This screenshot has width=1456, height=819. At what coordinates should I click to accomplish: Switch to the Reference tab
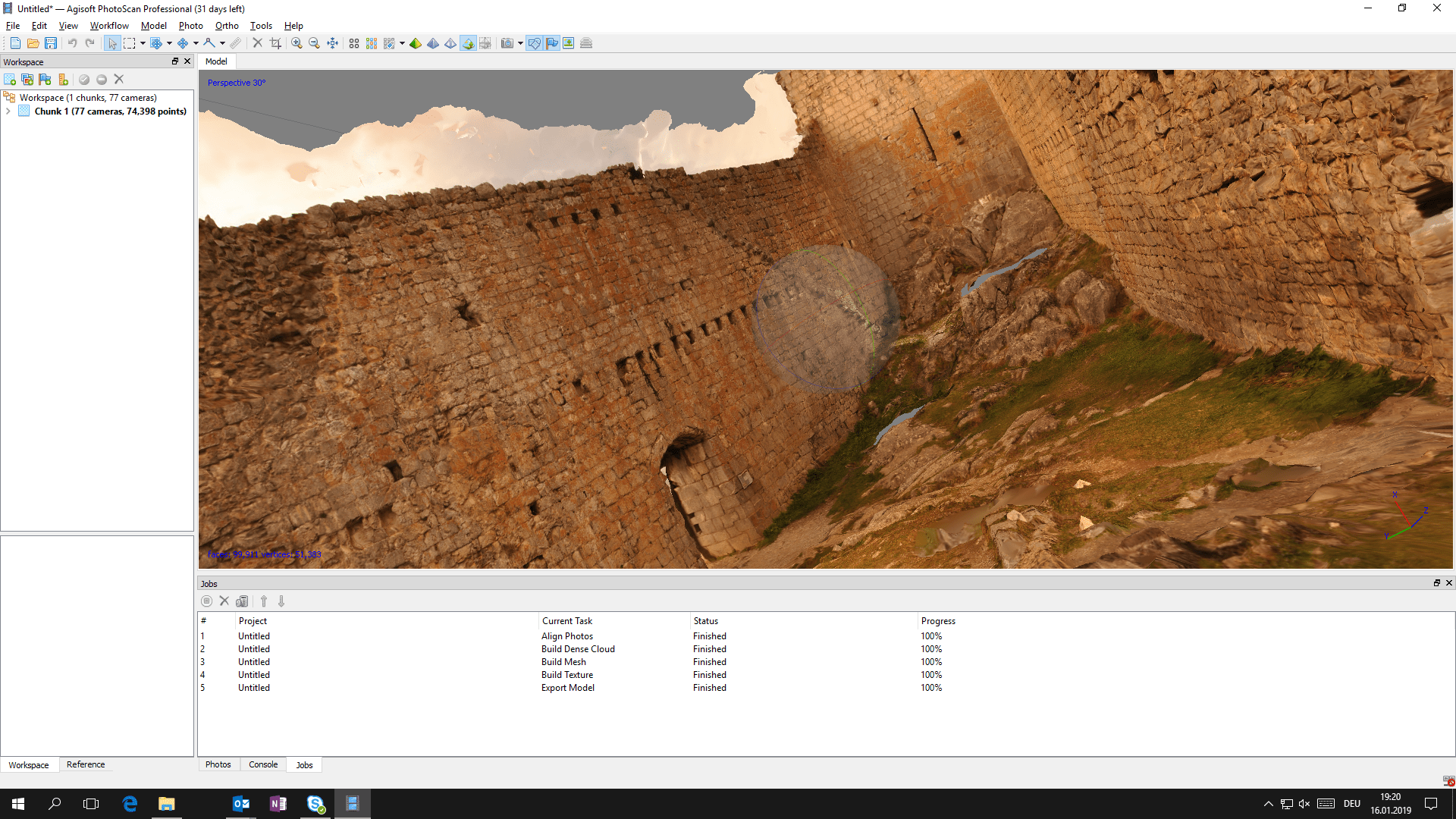point(86,764)
